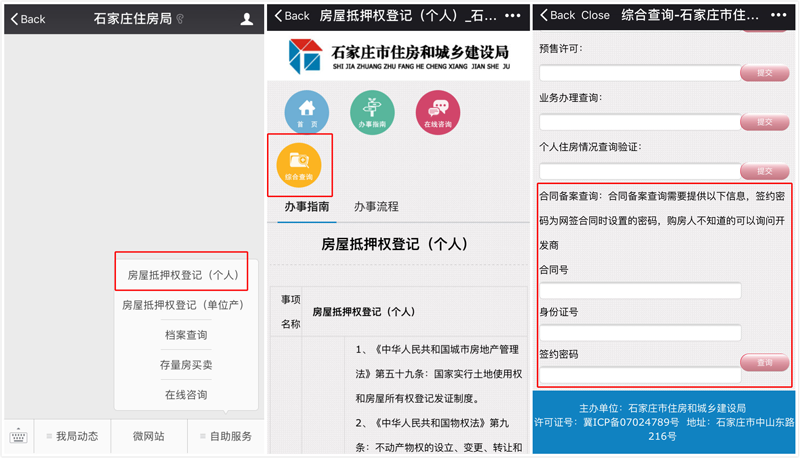Choose 存量房买卖 in the popup menu
Viewport: 800px width, 458px height.
tap(186, 365)
